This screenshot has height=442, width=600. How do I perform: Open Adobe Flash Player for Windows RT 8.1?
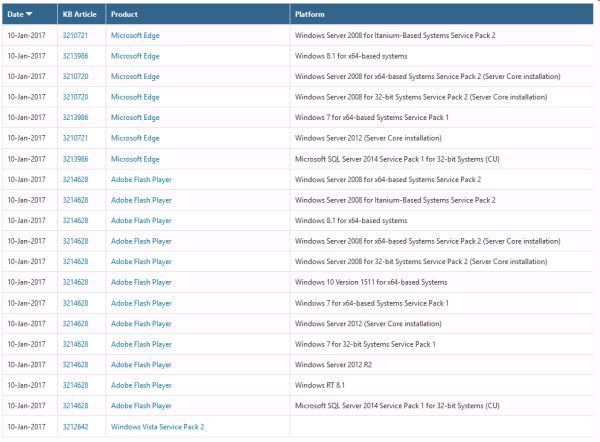(x=141, y=385)
